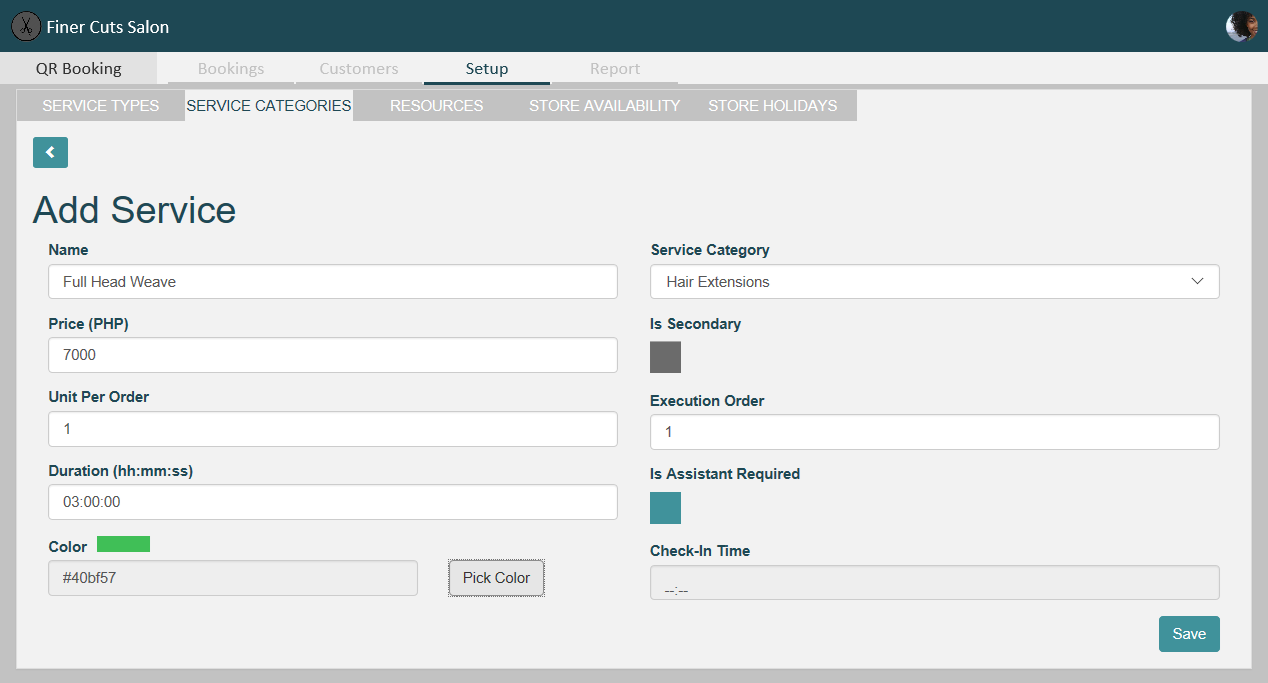Click the Finer Cuts Salon title text
This screenshot has height=683, width=1268.
[108, 27]
